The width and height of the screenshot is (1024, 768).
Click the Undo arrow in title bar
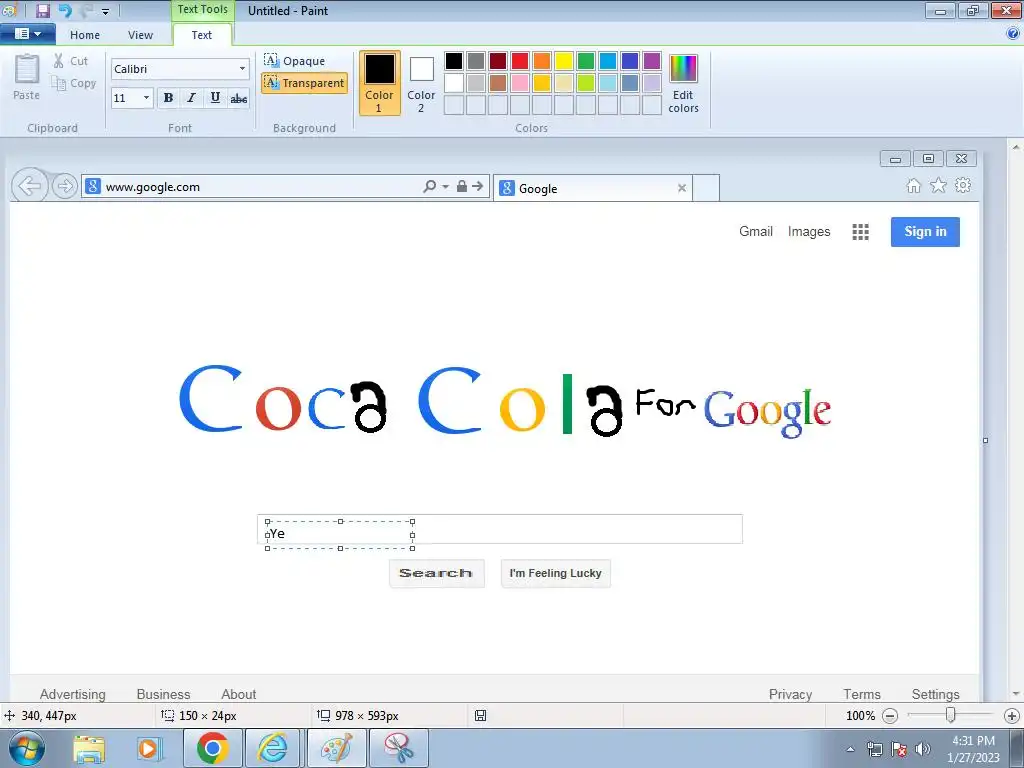[65, 10]
